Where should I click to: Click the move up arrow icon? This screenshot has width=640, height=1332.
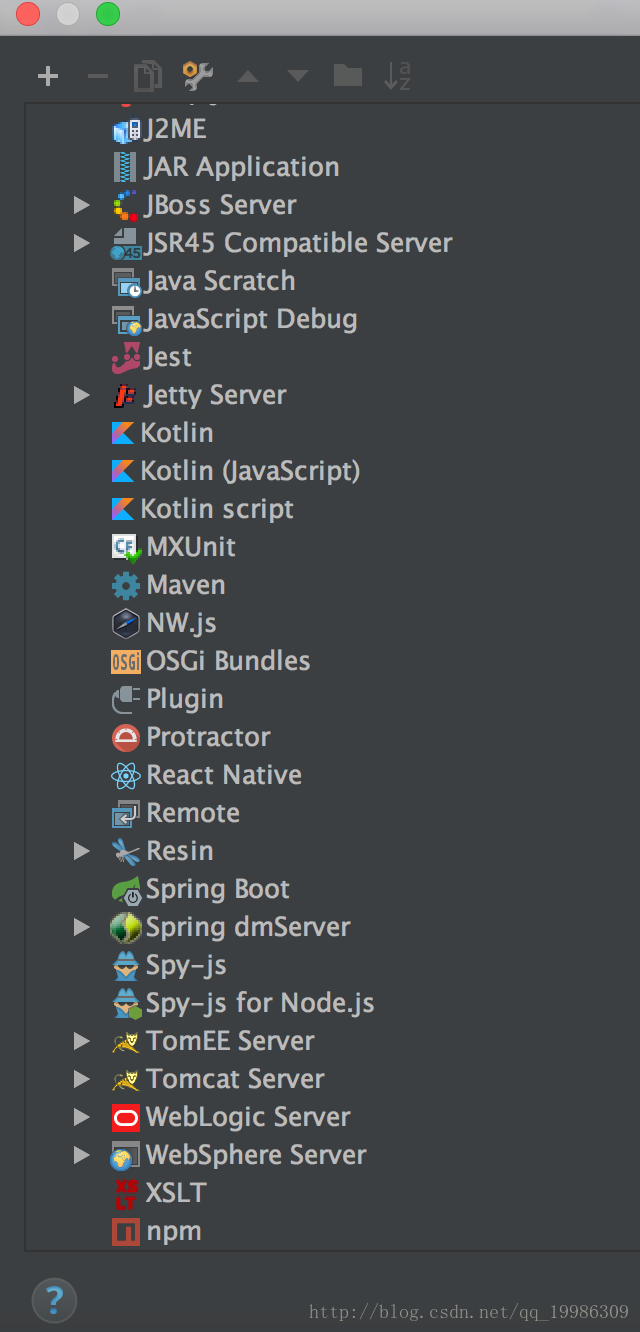(x=247, y=76)
